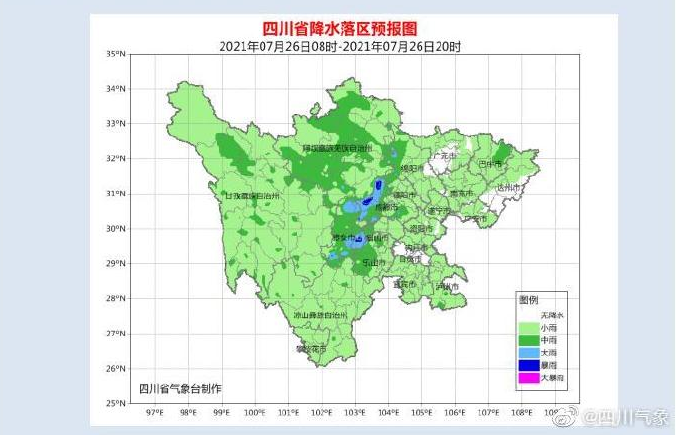The height and width of the screenshot is (435, 676).
Task: Click the 攀枝花市 city label
Action: click(x=310, y=350)
